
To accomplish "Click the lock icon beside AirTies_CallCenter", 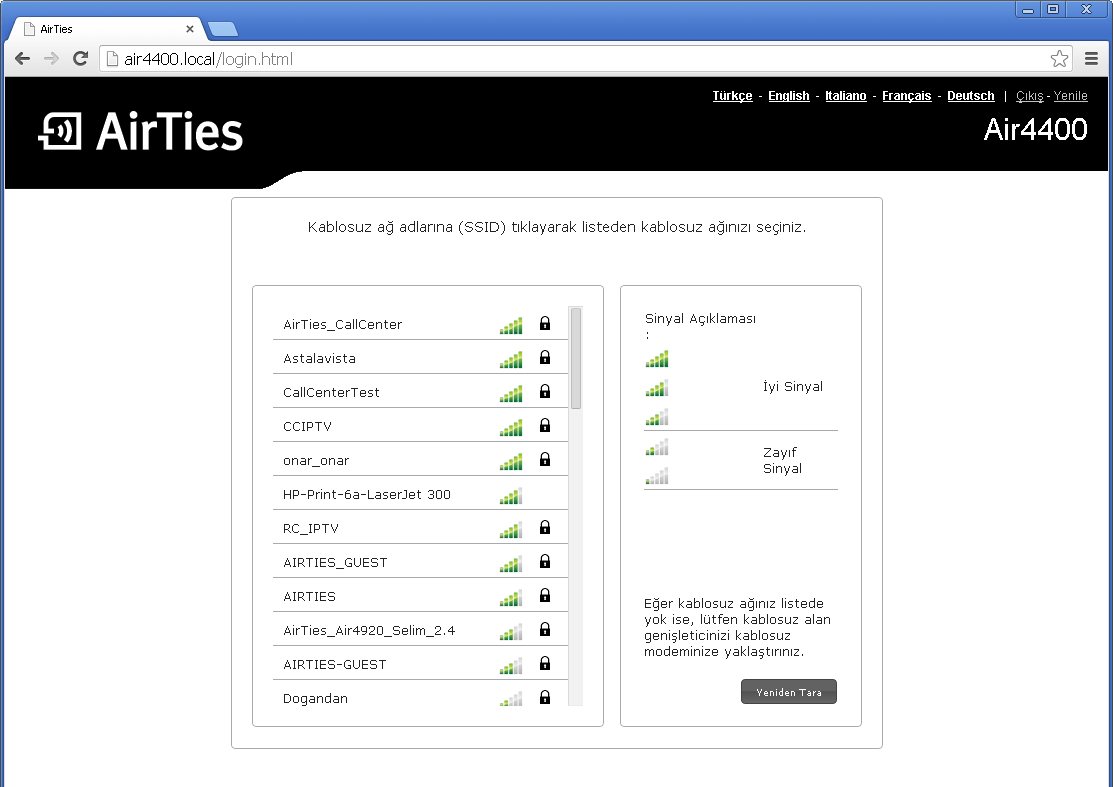I will point(544,323).
